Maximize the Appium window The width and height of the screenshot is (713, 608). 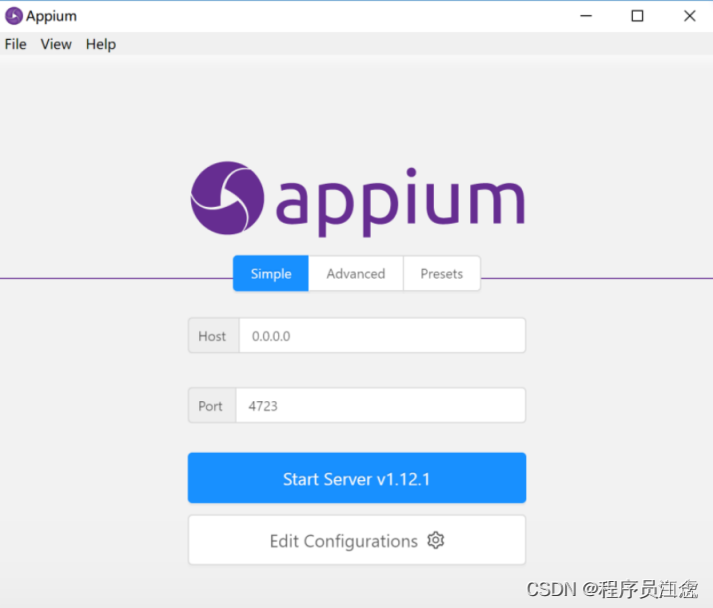click(x=638, y=16)
